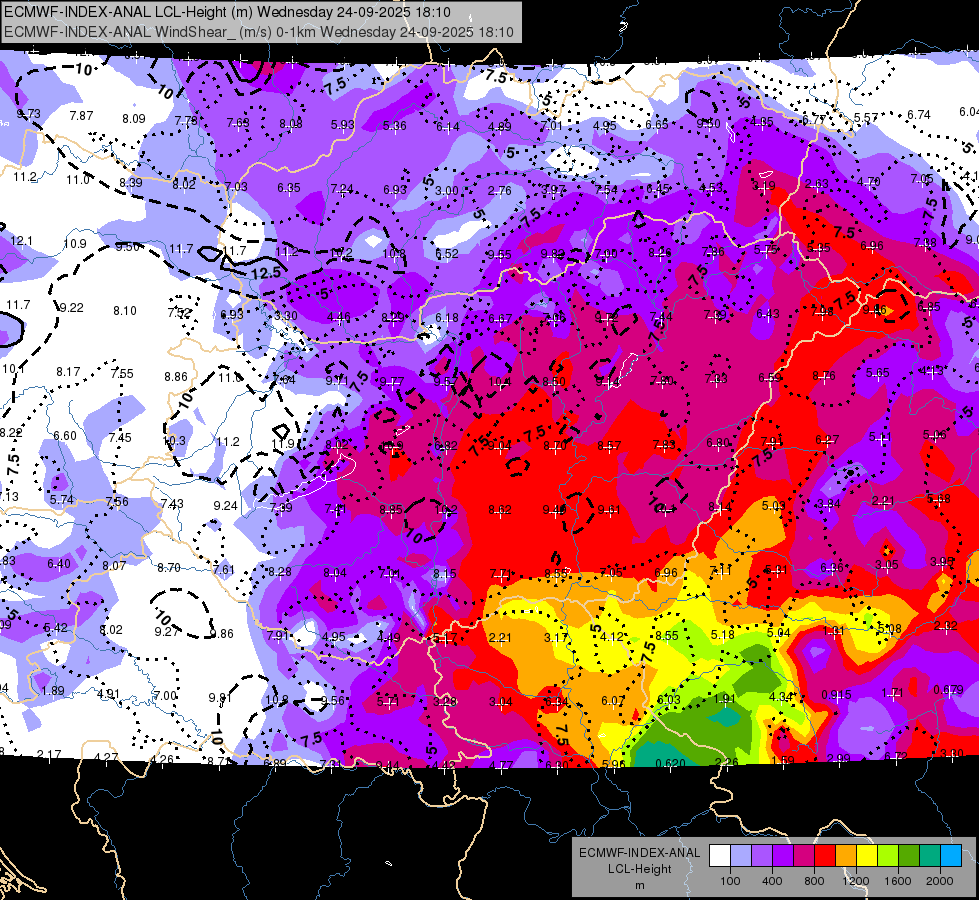Click the shear value '8.28'
Screen dimensions: 979x900
tap(280, 571)
